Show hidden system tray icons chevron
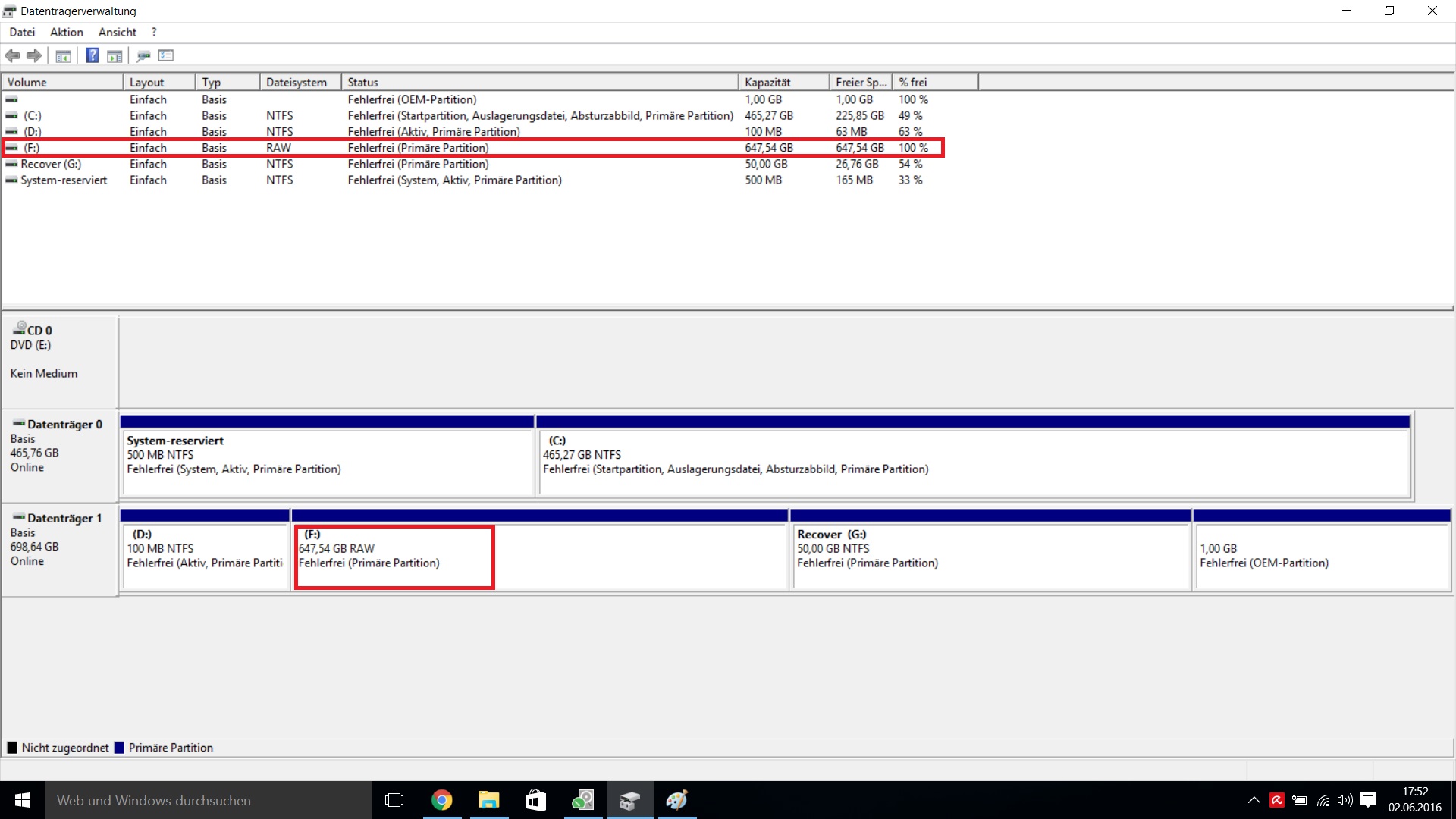The image size is (1456, 819). coord(1254,800)
